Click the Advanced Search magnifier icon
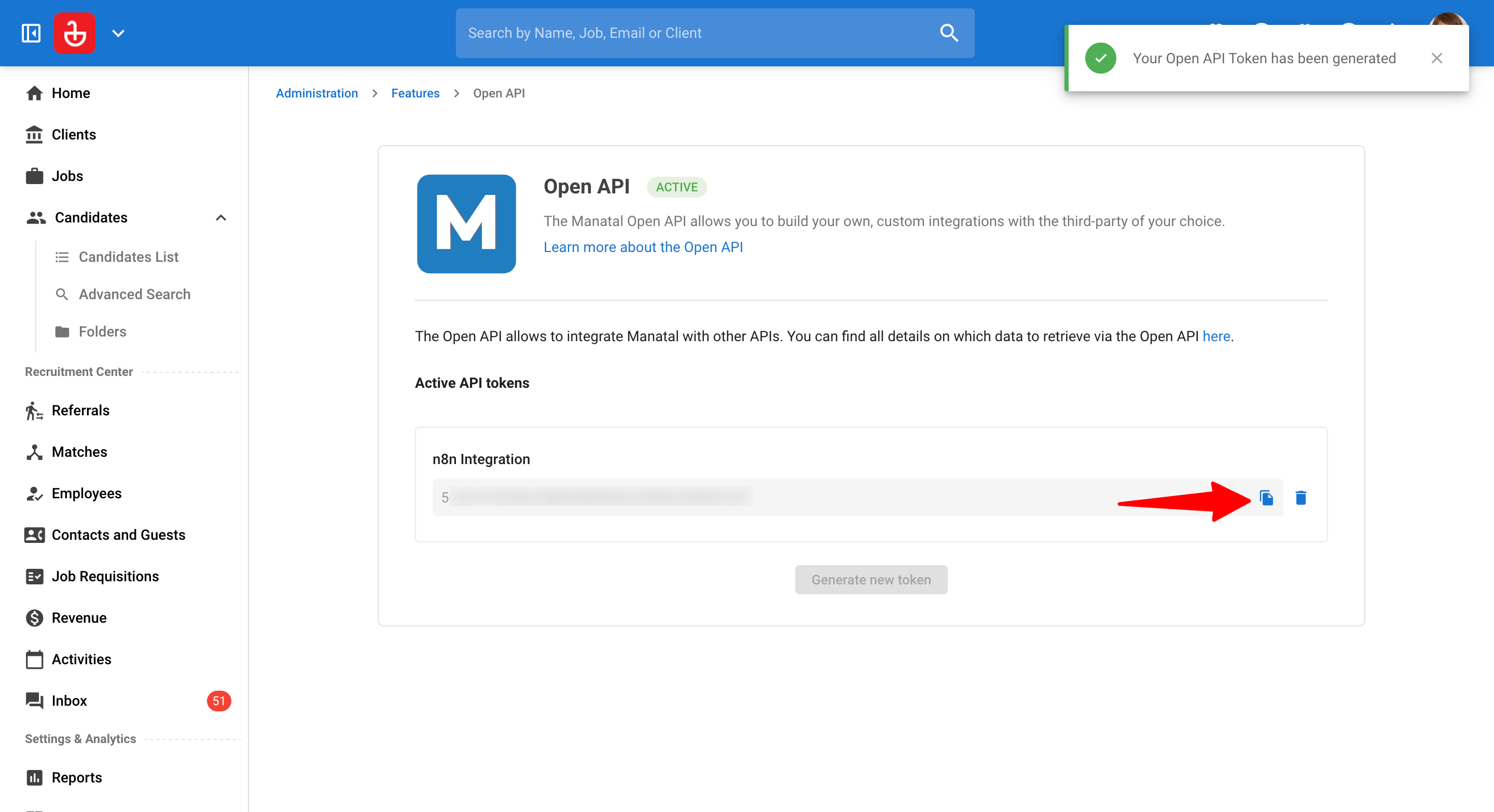 click(x=62, y=295)
